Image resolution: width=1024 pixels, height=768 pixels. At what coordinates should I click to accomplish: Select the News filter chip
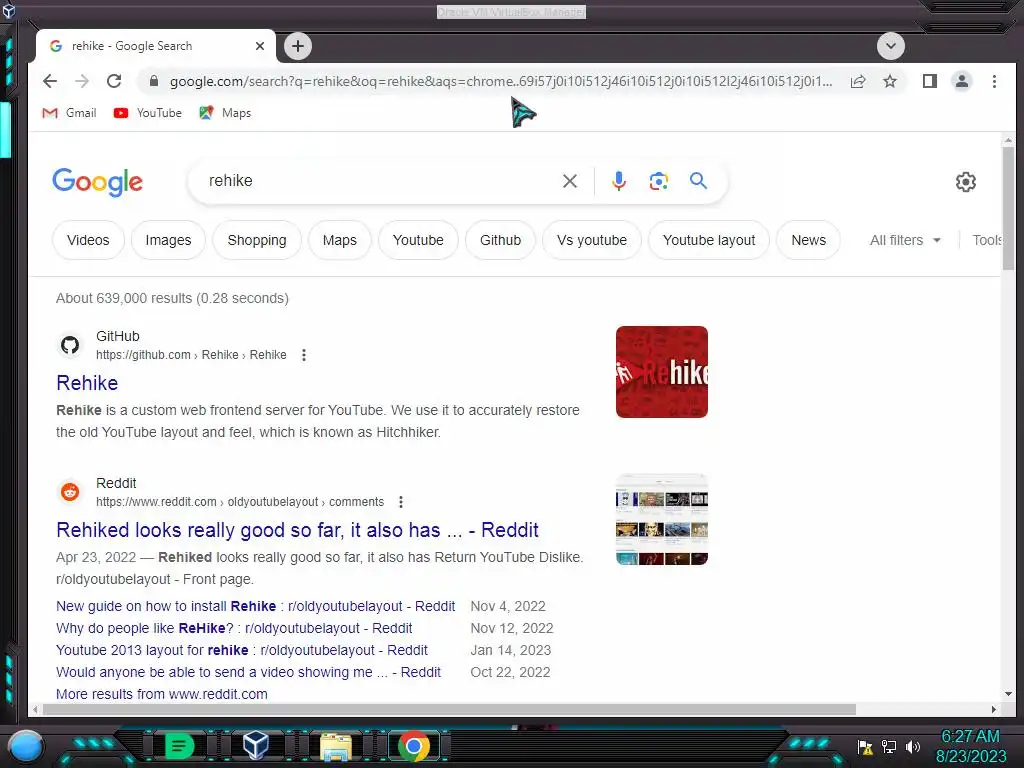point(808,240)
